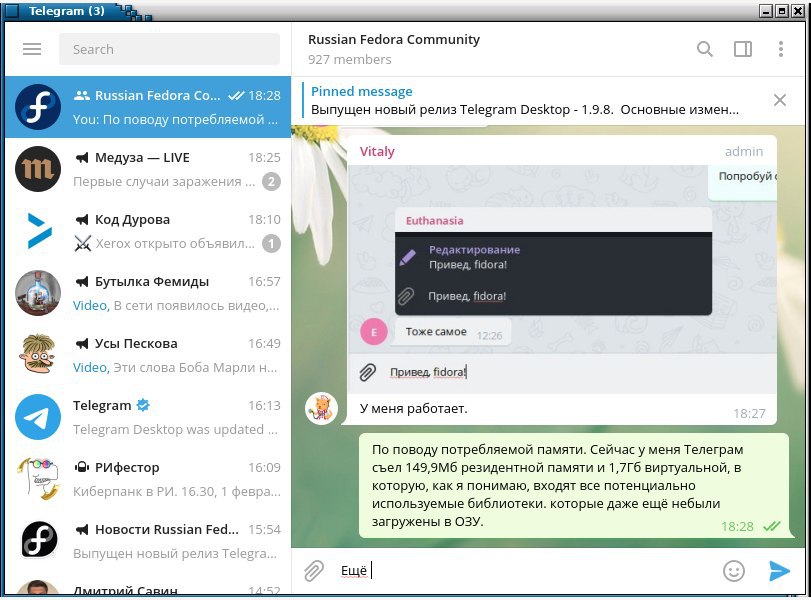Open Новости Russian Fedora channel
This screenshot has height=600, width=811.
pyautogui.click(x=148, y=542)
